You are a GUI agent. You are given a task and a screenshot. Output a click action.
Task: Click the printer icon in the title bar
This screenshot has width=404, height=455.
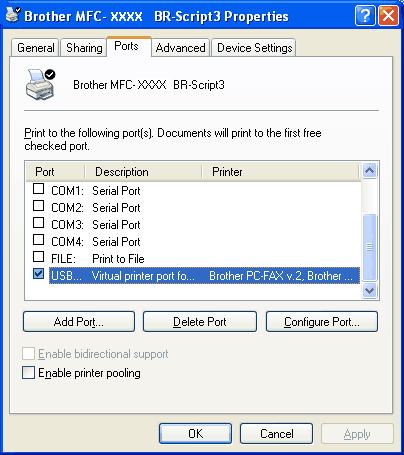pyautogui.click(x=13, y=15)
